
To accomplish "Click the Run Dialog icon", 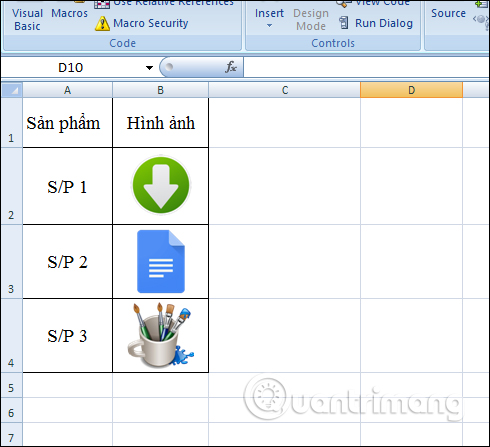I will (344, 23).
